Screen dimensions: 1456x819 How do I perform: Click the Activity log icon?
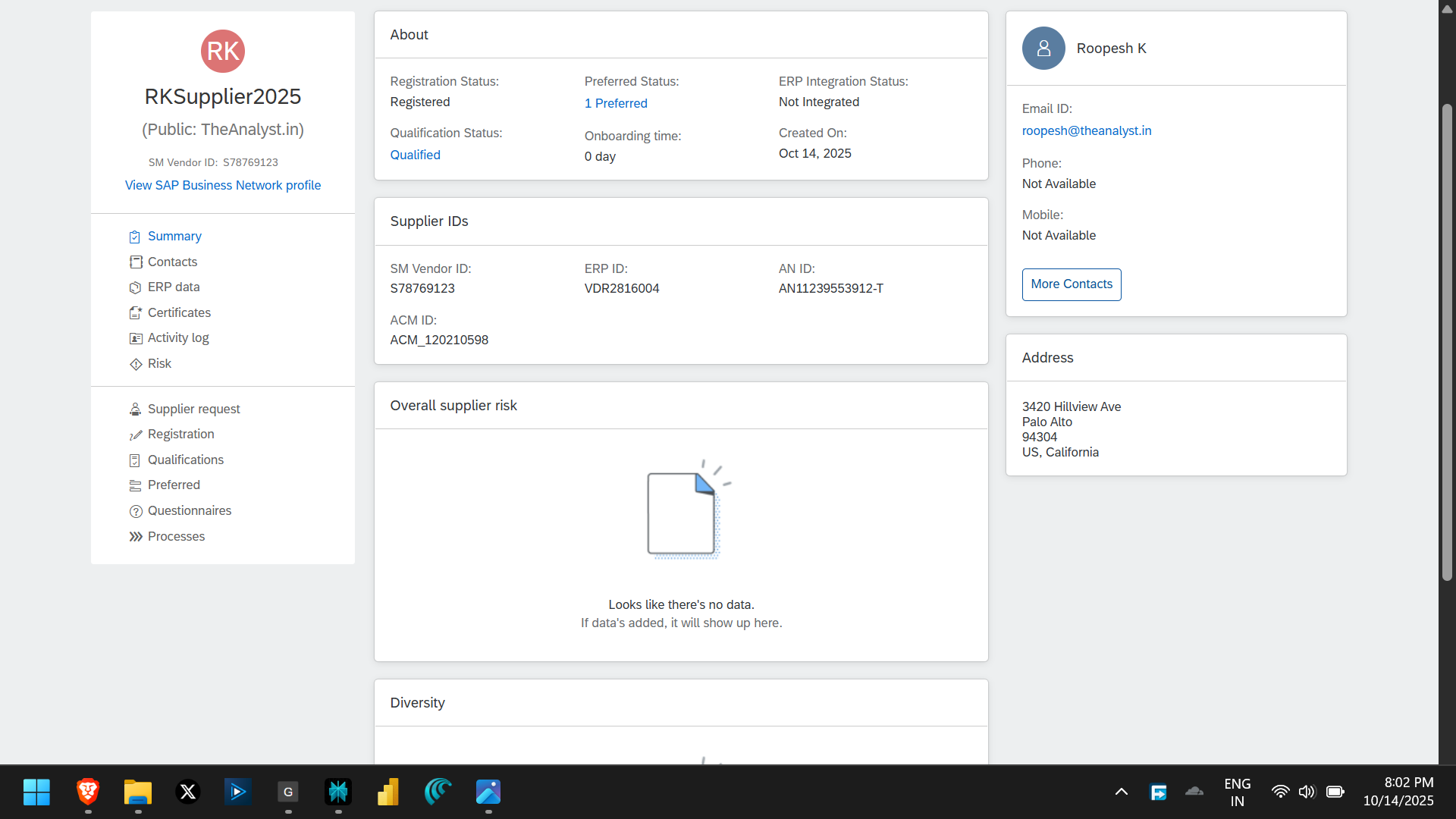(x=136, y=338)
